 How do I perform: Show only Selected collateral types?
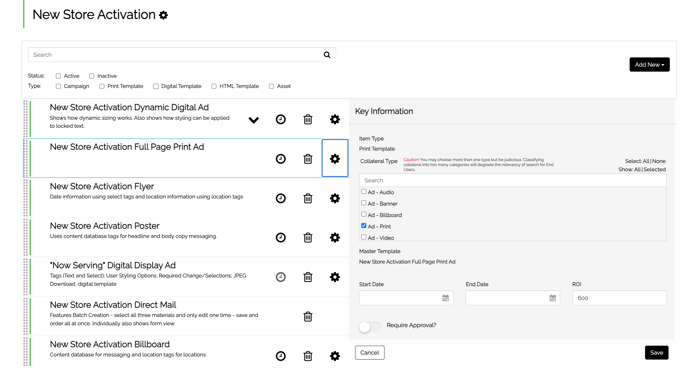(x=655, y=170)
